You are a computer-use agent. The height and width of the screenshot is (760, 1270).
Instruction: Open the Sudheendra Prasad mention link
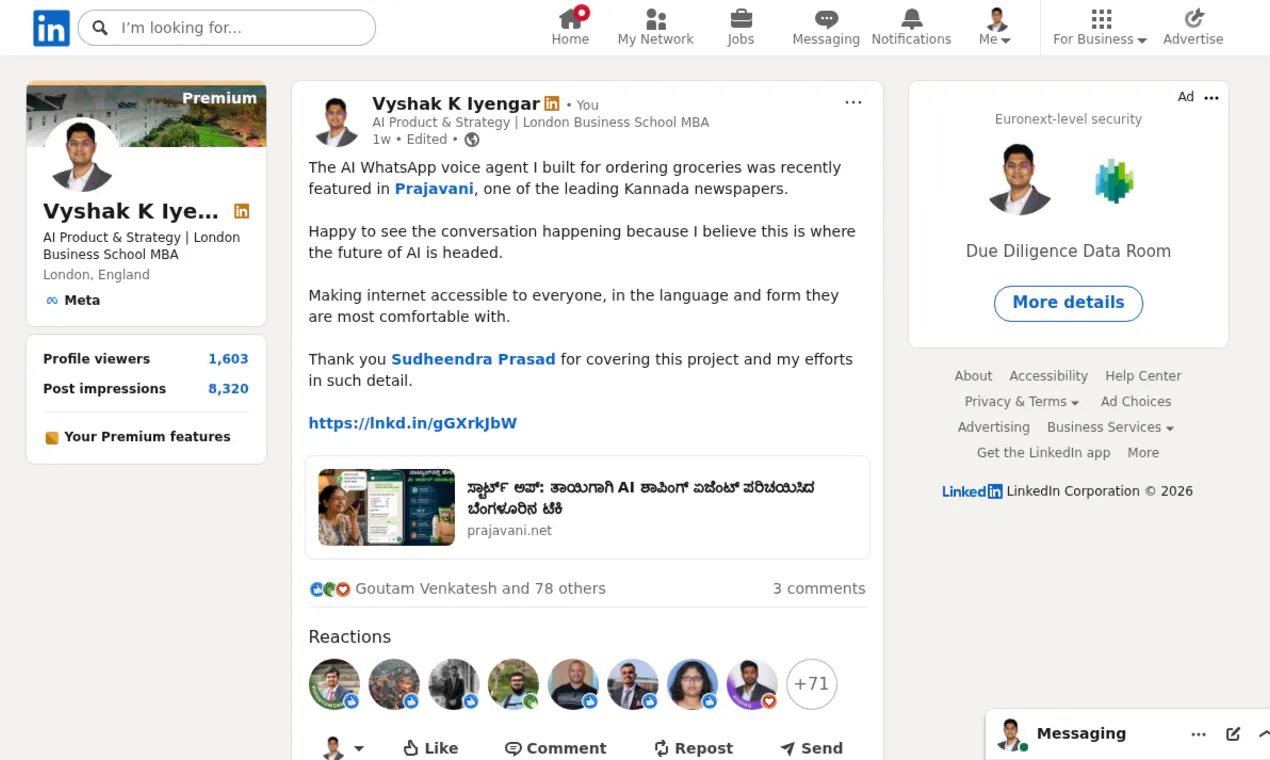click(x=473, y=359)
